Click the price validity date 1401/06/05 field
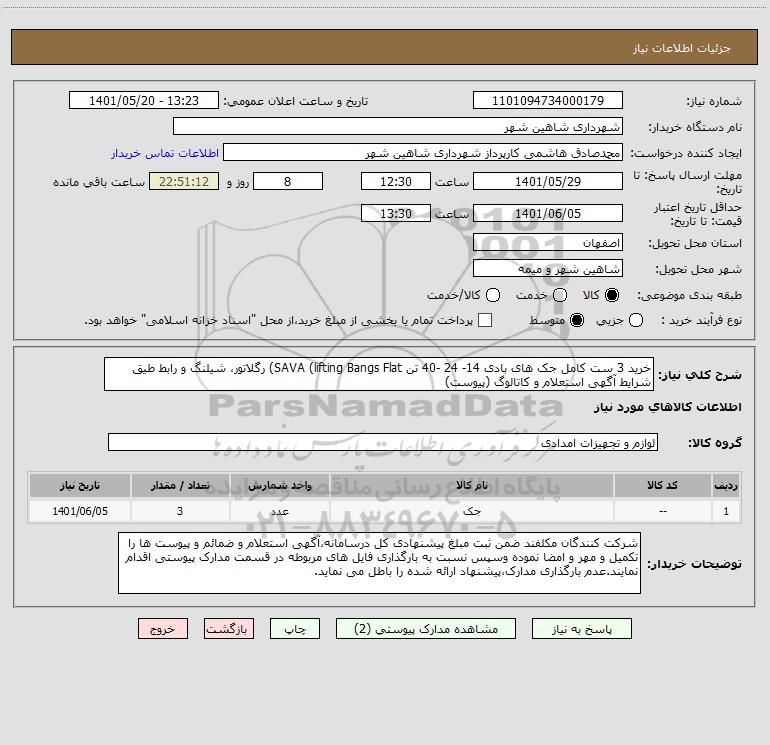The height and width of the screenshot is (745, 770). (548, 213)
